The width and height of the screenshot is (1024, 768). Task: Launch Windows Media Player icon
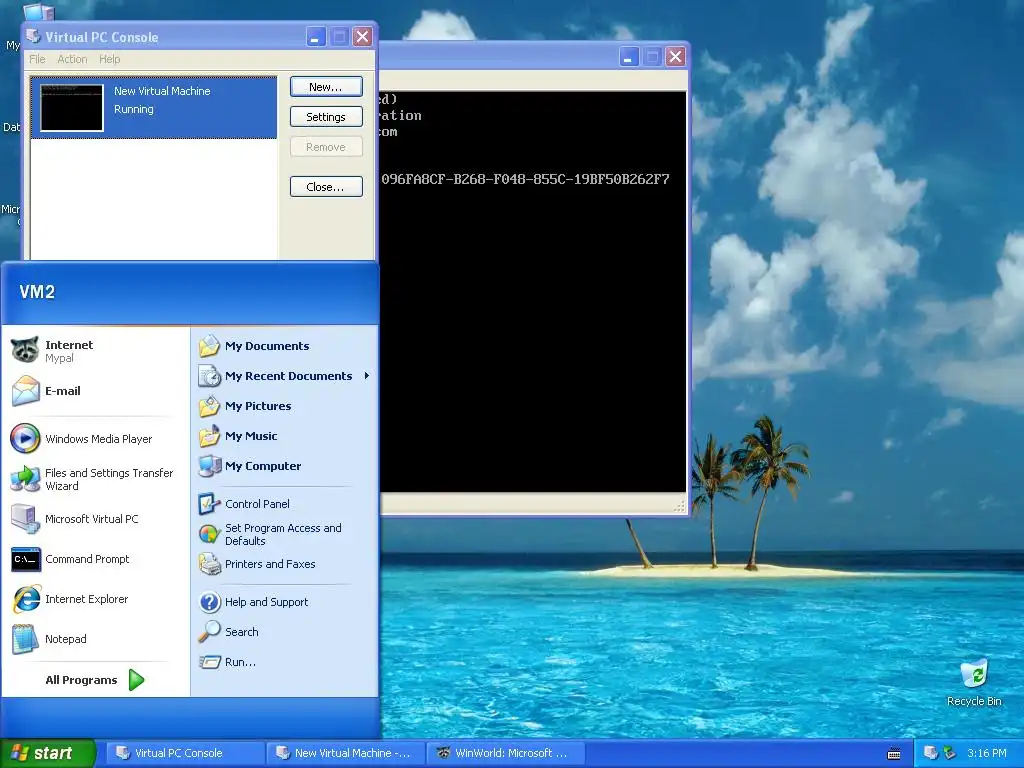(x=25, y=439)
